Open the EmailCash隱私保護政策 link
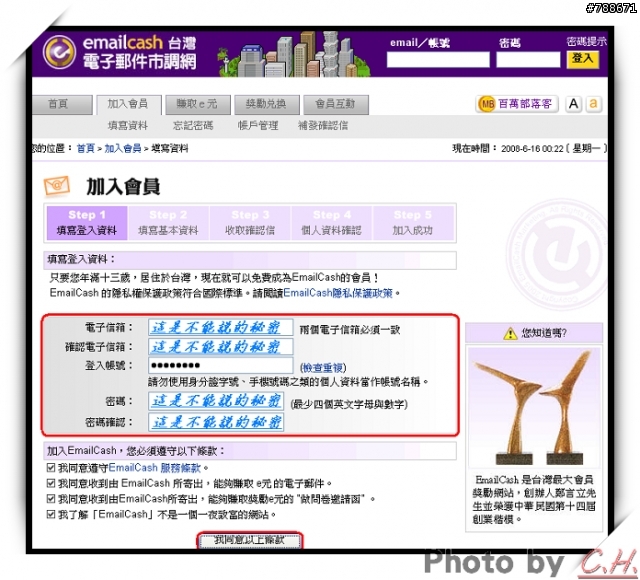640x580 pixels. 338,293
